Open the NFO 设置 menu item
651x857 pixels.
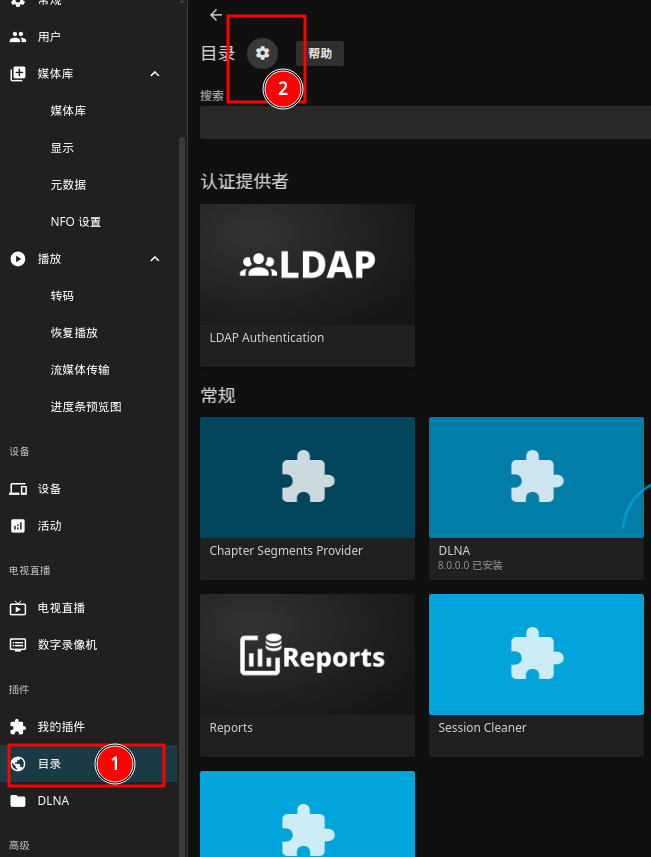pyautogui.click(x=75, y=222)
